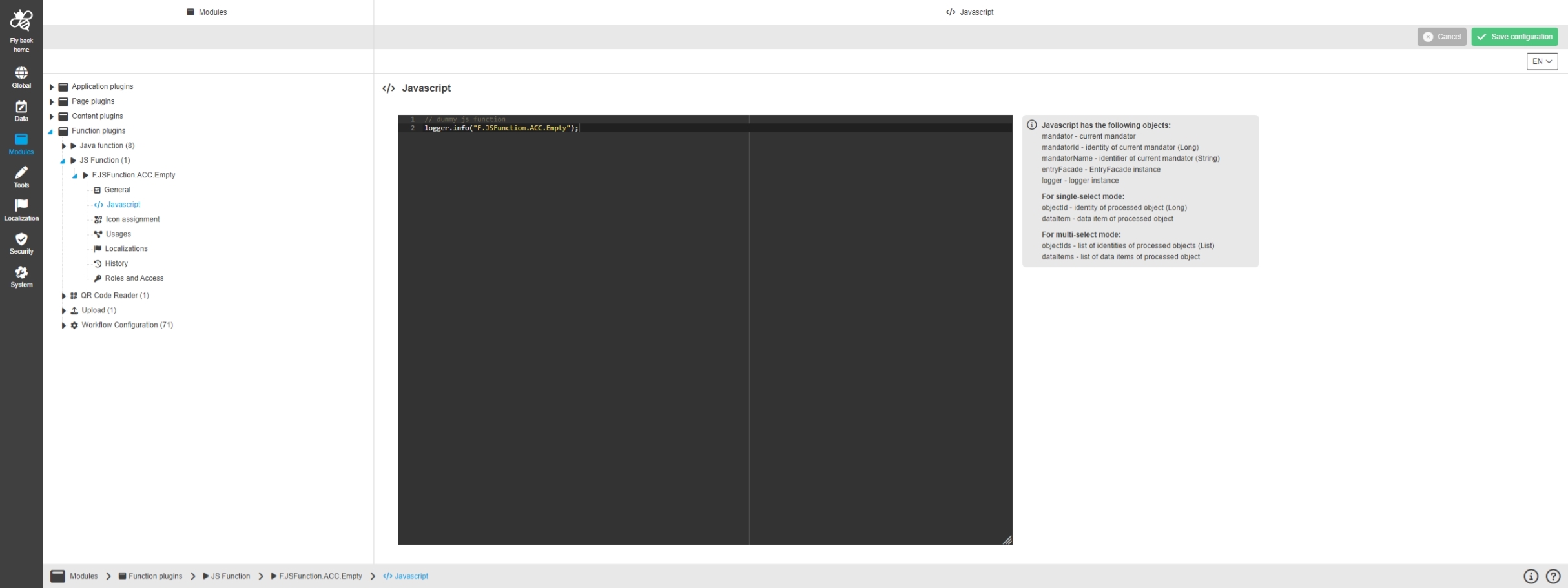Click the Save configuration button
Screen dimensions: 1568x588
1514,37
